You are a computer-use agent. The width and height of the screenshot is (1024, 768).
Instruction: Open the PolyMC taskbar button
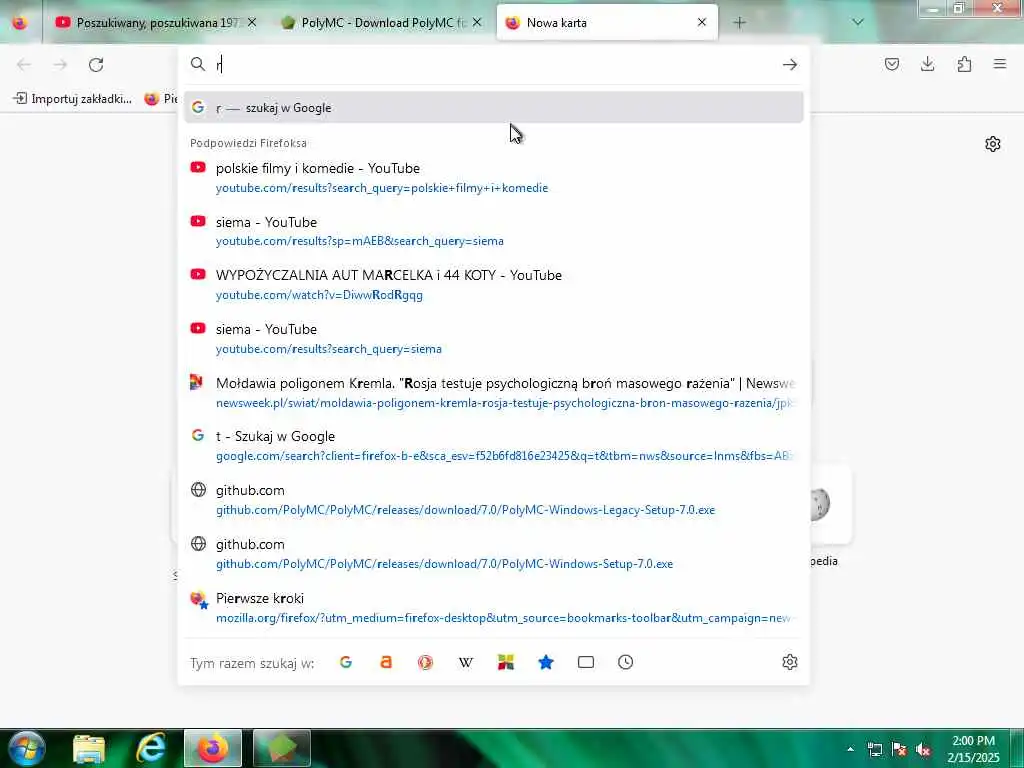(x=281, y=748)
